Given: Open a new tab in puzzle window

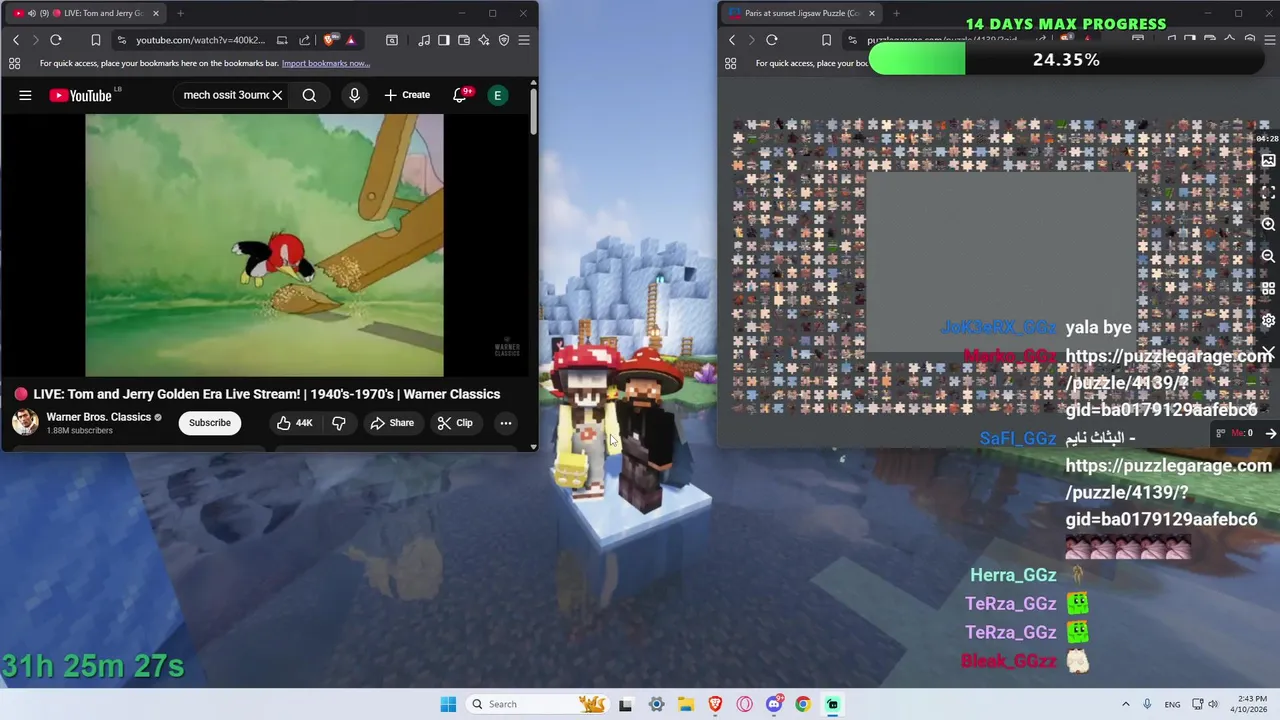Looking at the screenshot, I should click(896, 13).
